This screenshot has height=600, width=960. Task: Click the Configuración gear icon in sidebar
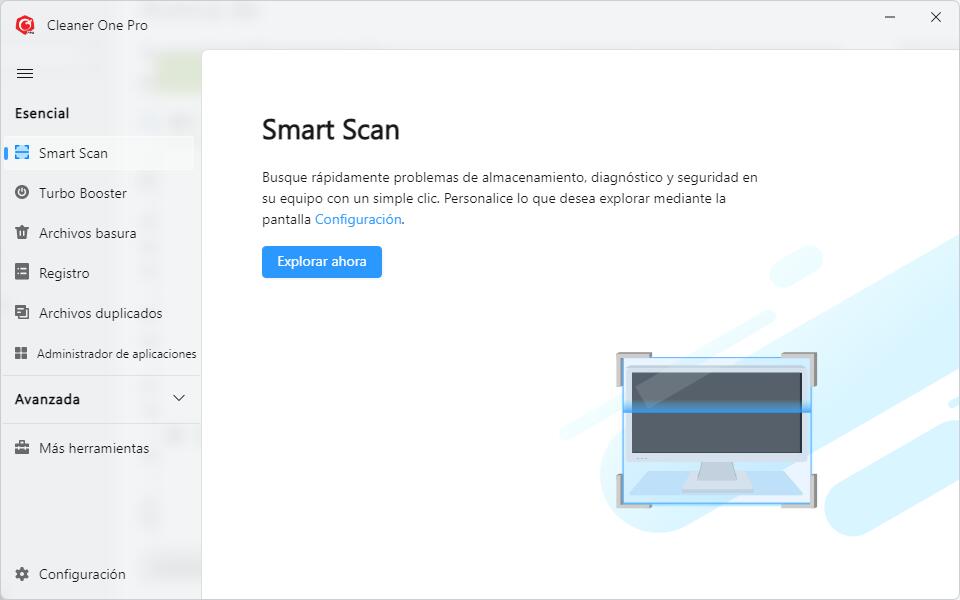pyautogui.click(x=22, y=574)
